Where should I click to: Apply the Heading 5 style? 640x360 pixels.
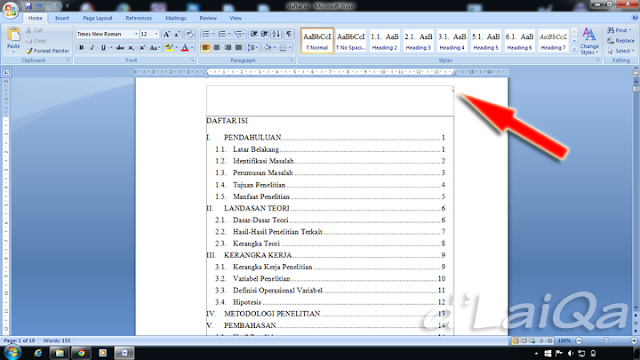486,40
